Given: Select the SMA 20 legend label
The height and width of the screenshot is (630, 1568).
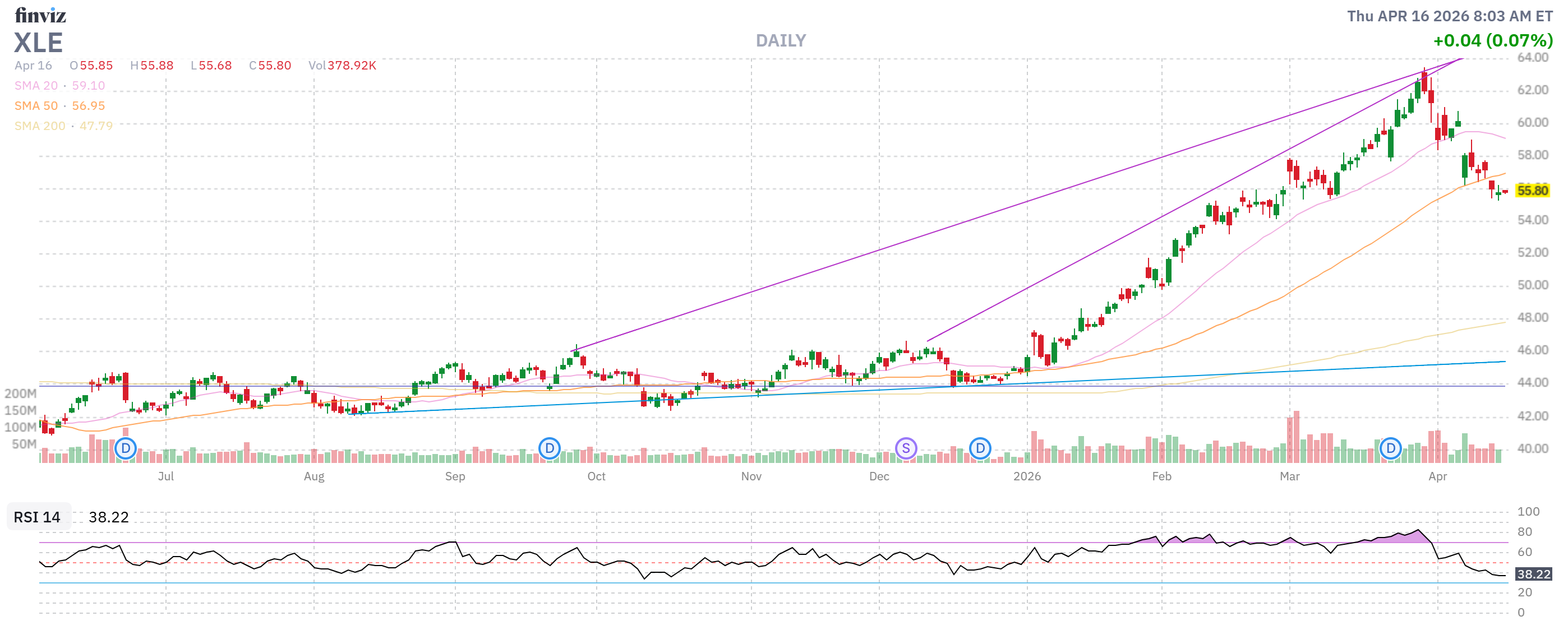Looking at the screenshot, I should (x=36, y=86).
